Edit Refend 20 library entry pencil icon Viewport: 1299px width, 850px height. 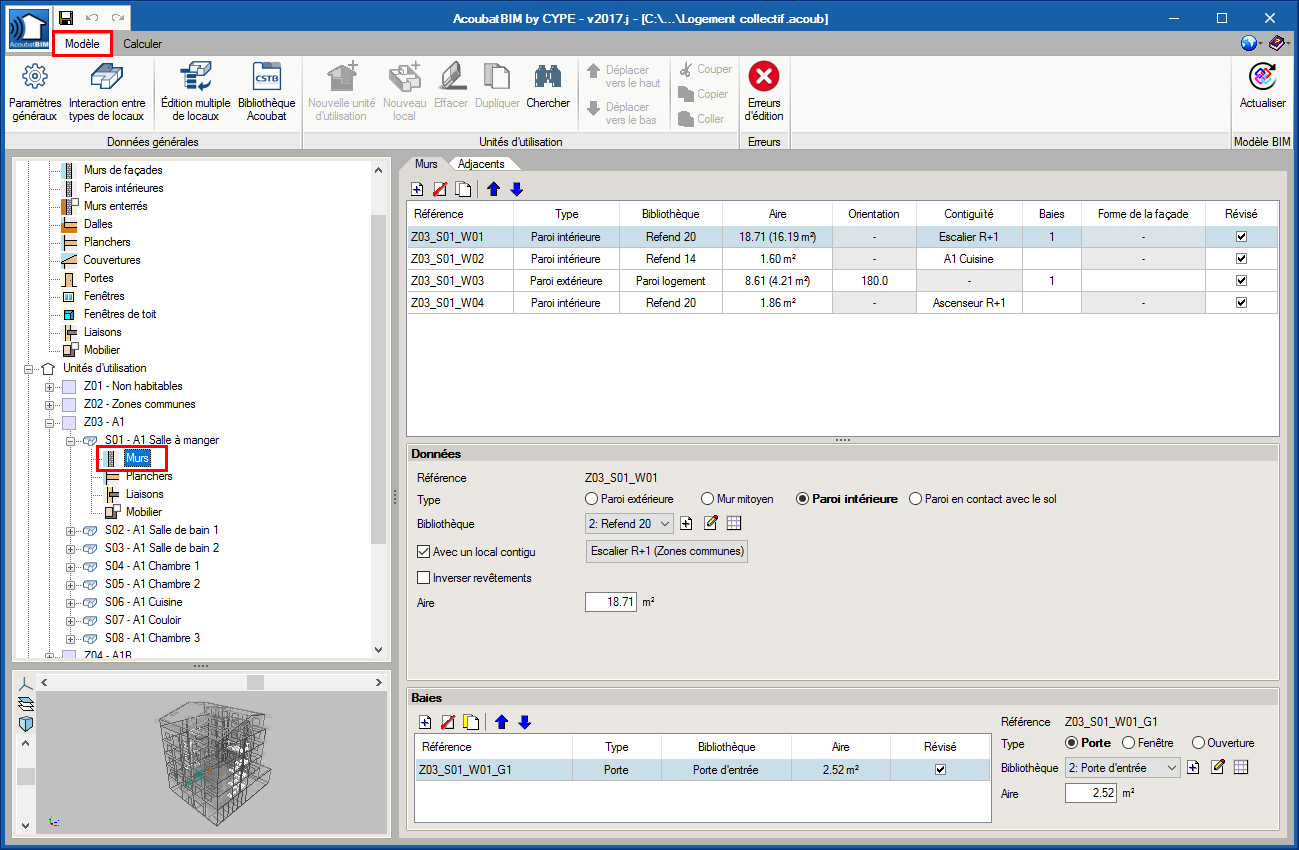click(711, 523)
